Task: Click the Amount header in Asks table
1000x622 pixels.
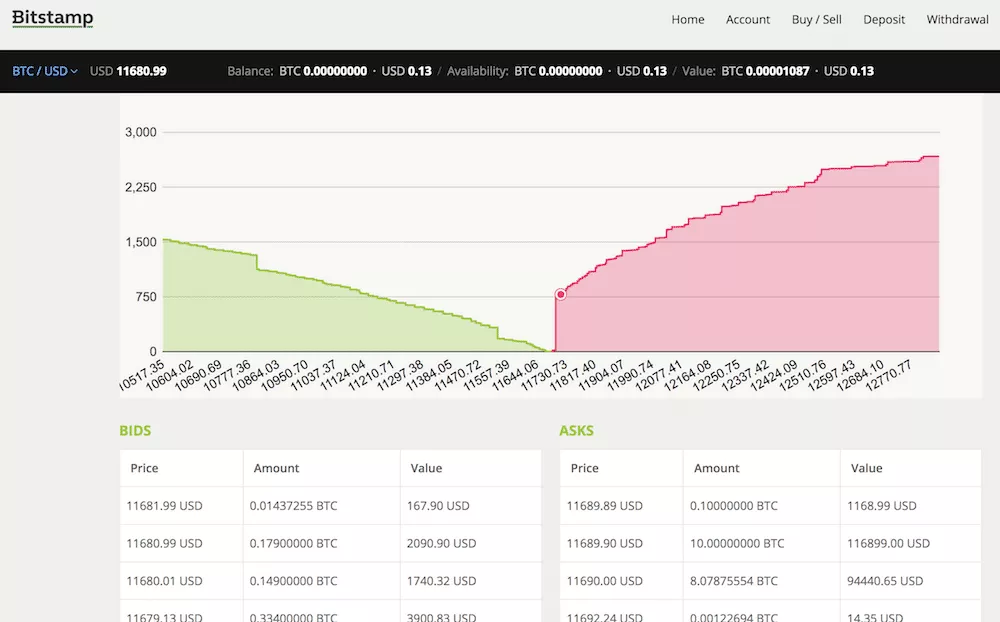Action: pyautogui.click(x=716, y=468)
